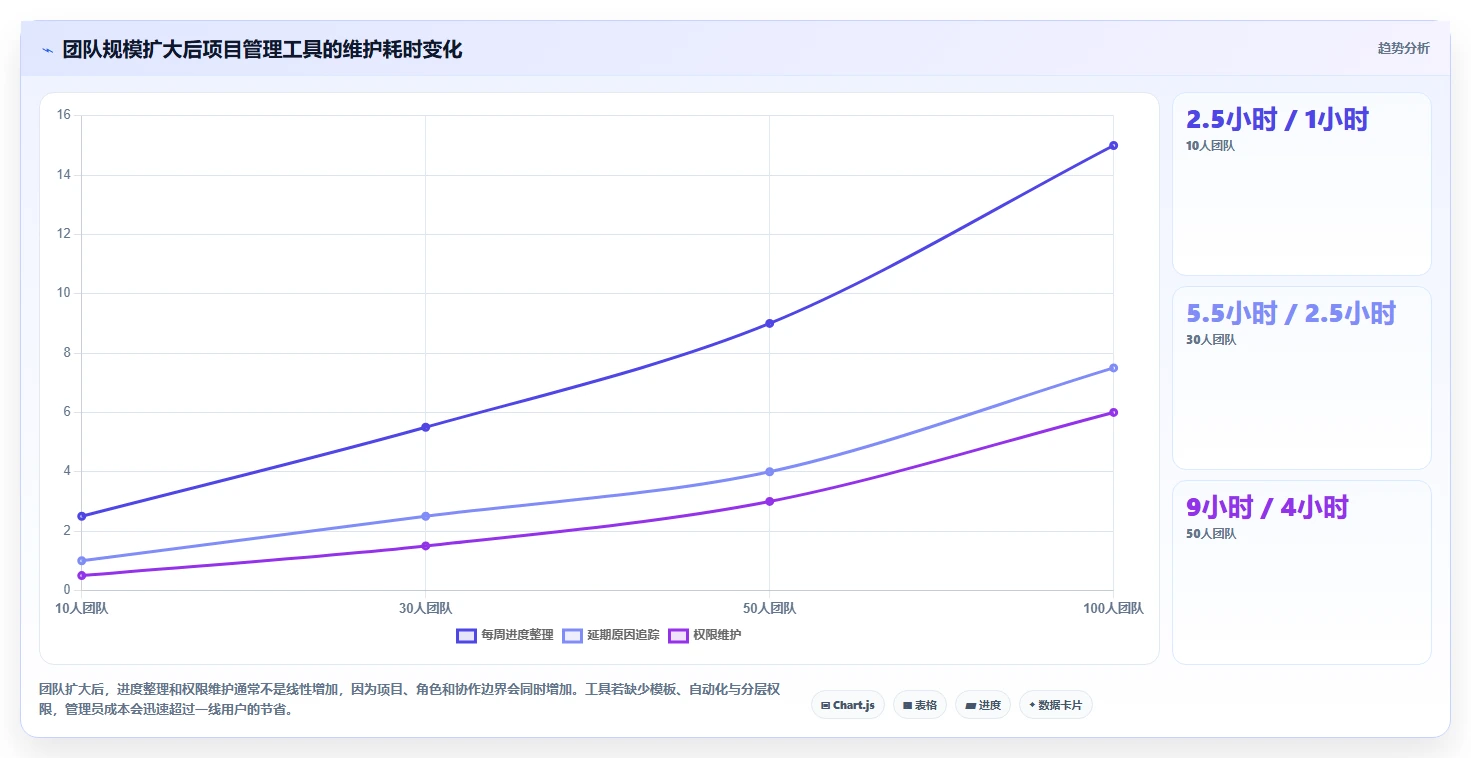Click the 表格 tag chip

coord(920,705)
